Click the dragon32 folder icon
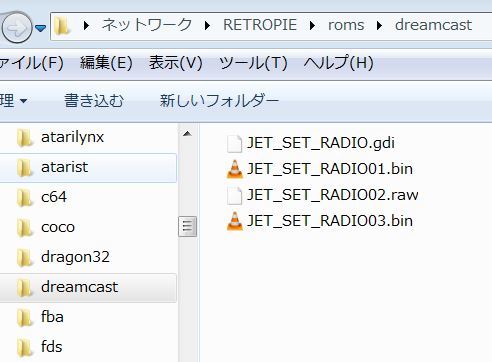 24,258
